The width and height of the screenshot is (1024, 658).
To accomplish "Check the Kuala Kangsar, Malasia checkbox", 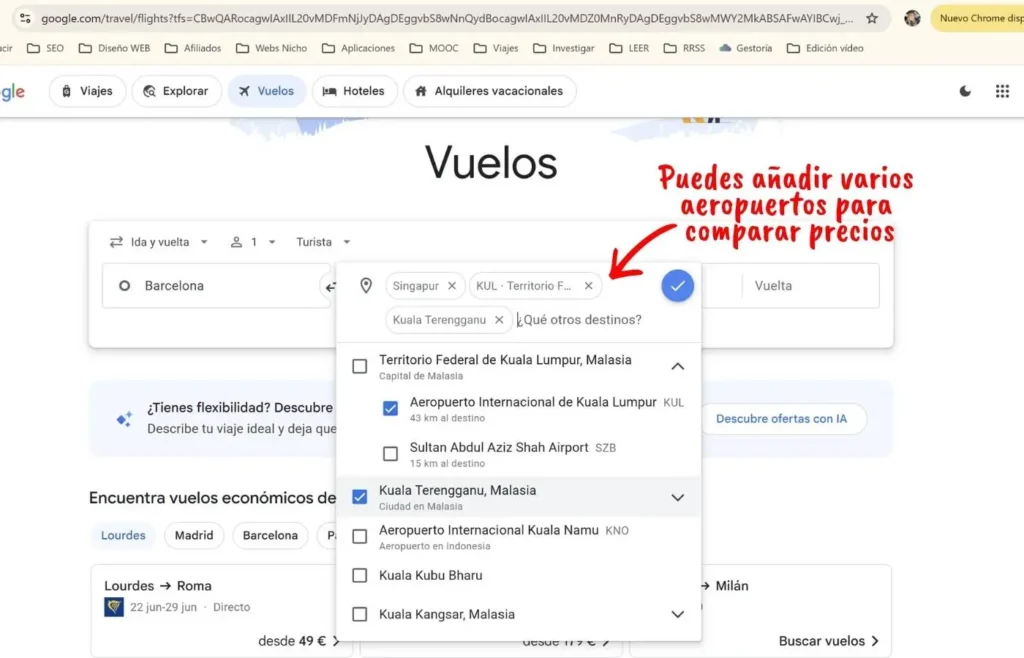I will click(x=359, y=614).
